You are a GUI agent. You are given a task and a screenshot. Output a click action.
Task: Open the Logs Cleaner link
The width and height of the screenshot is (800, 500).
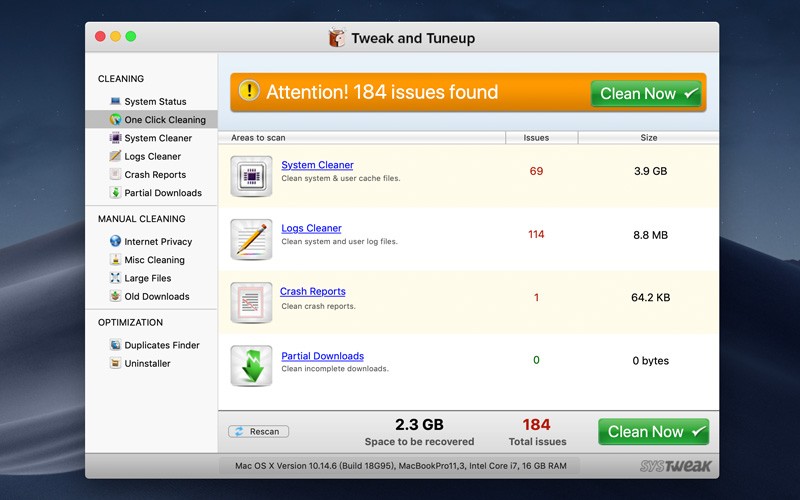coord(311,228)
